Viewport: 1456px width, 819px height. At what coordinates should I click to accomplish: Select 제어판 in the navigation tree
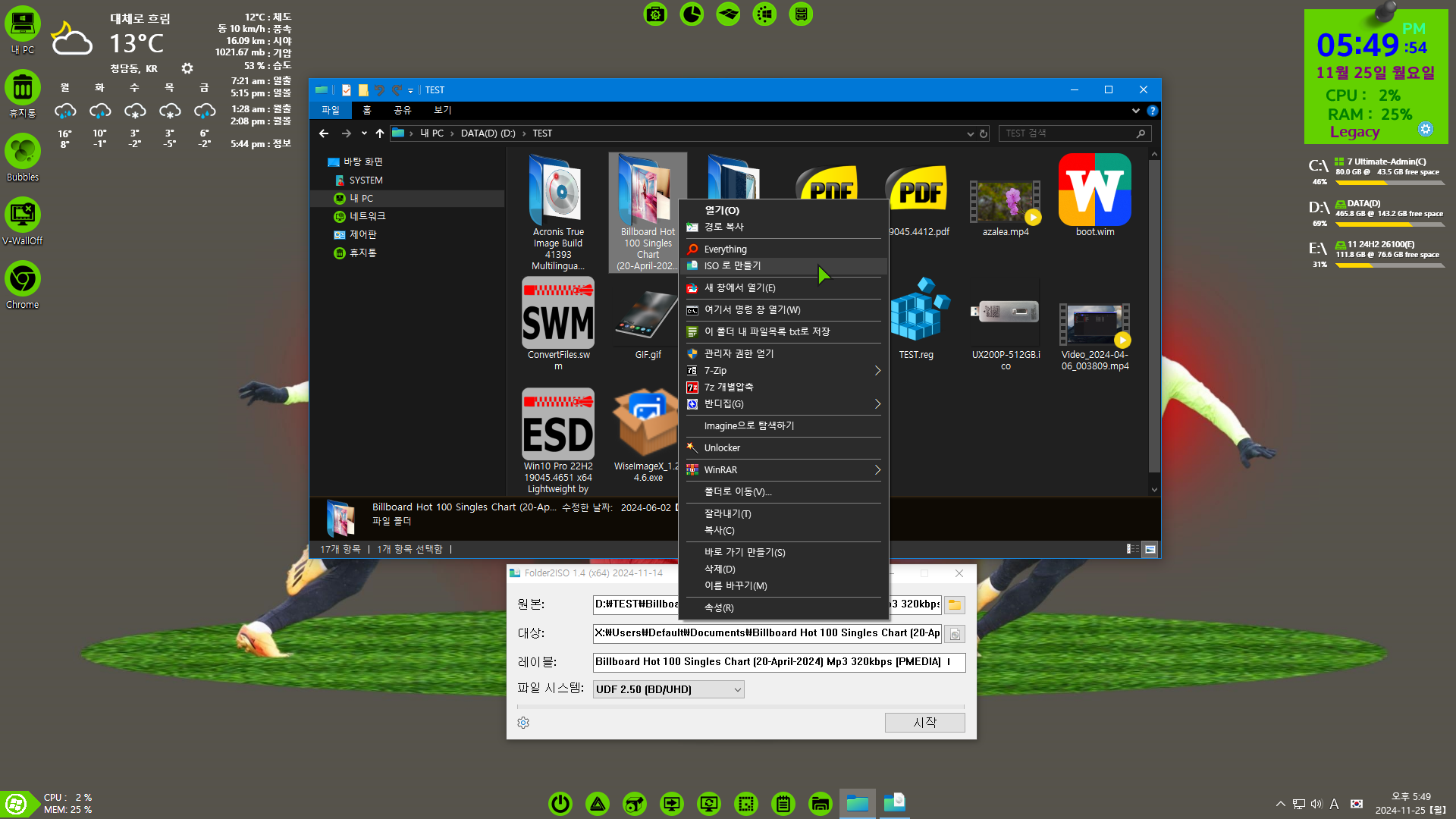tap(362, 234)
